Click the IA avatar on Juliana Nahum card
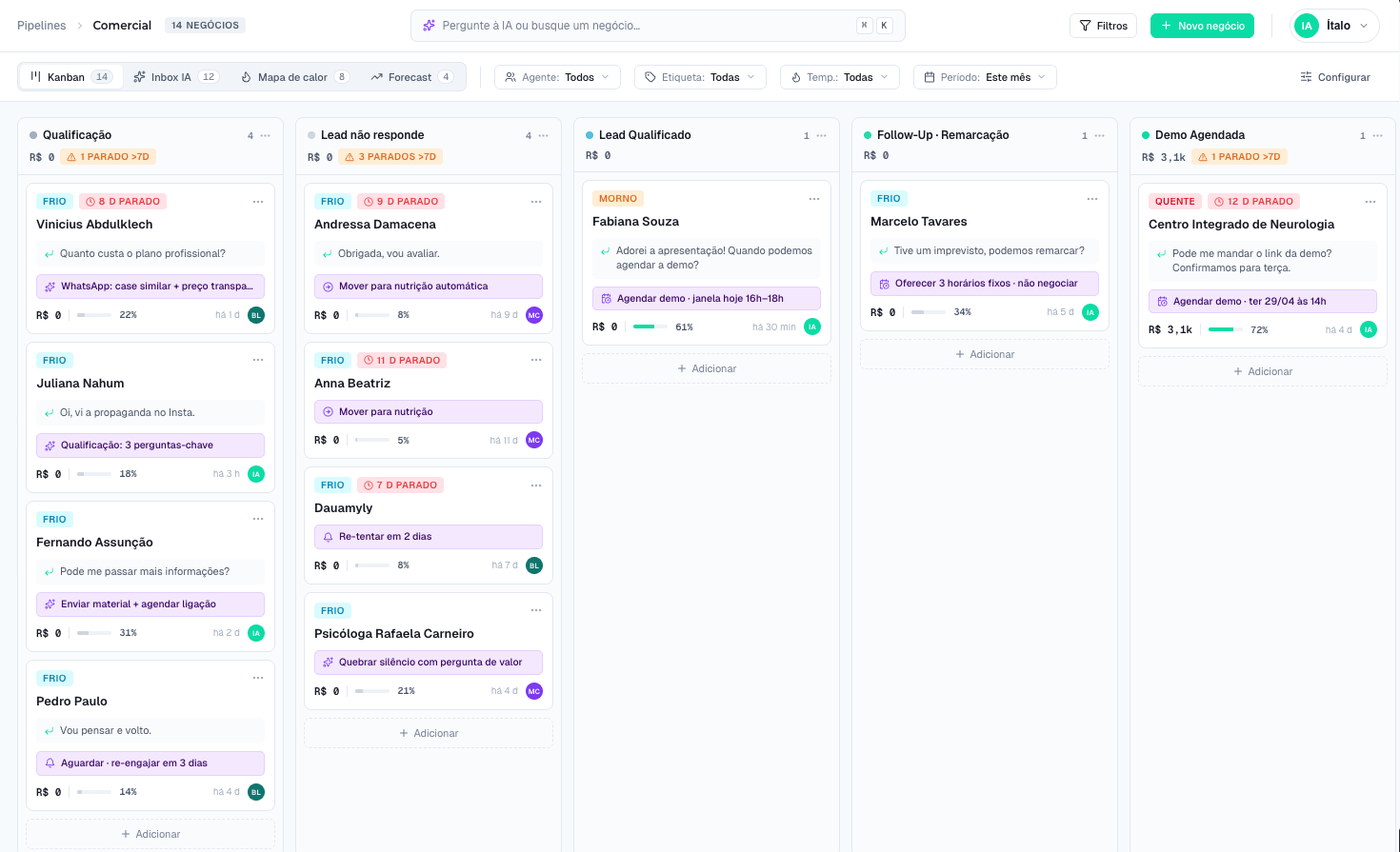Screen dimensions: 1400x852 255,474
